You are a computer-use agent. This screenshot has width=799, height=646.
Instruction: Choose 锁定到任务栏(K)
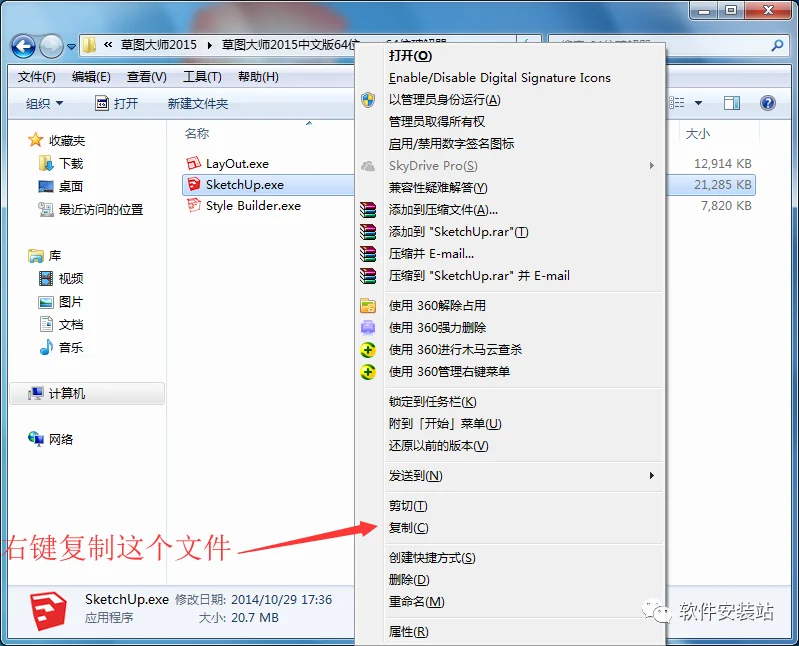[x=510, y=401]
